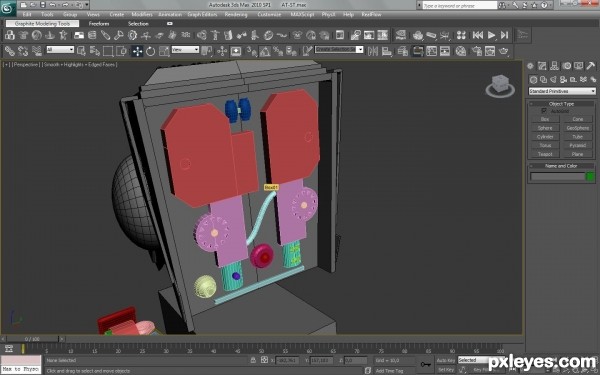Toggle Auto Key animation mode
The height and width of the screenshot is (375, 600).
445,360
